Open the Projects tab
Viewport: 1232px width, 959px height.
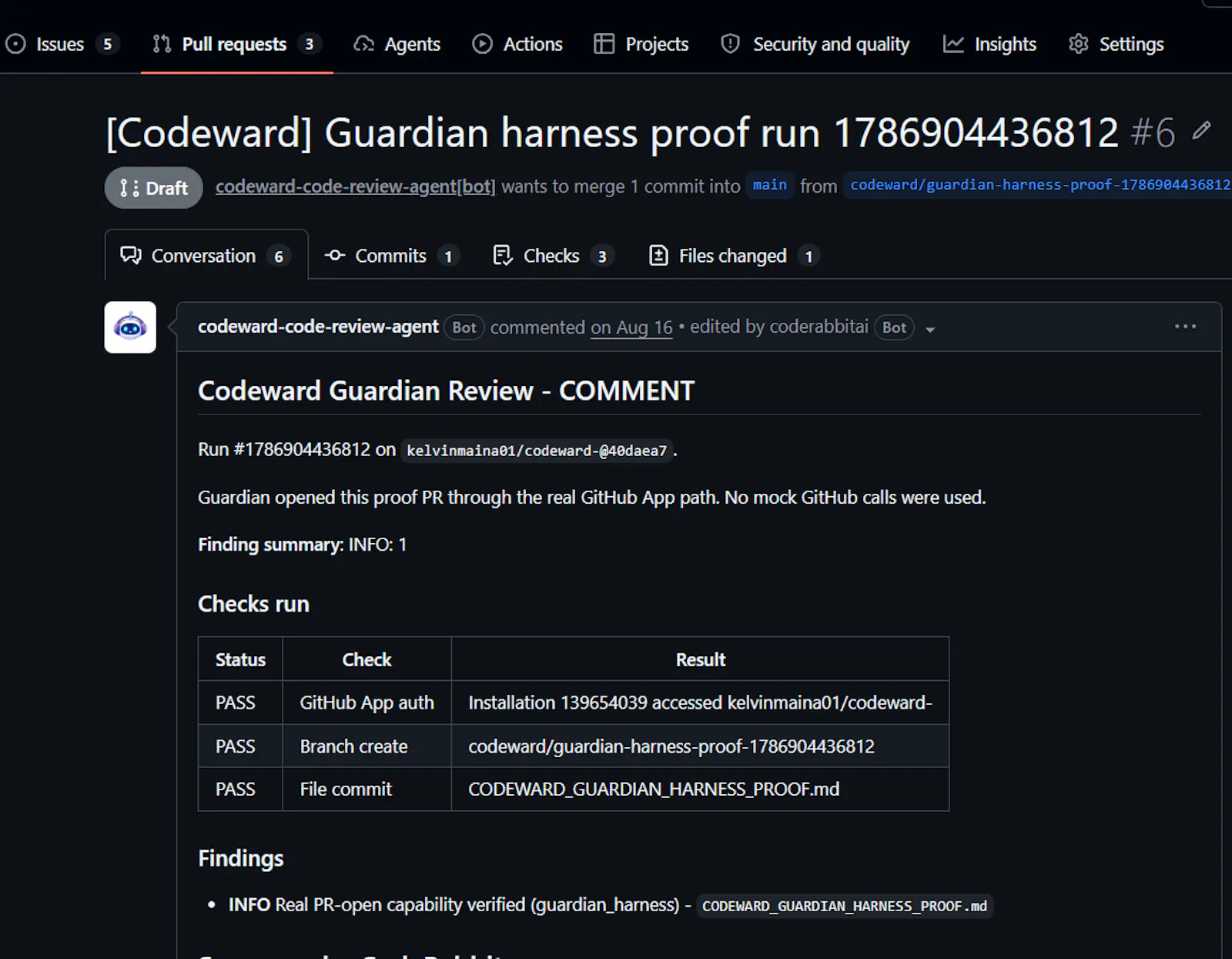tap(641, 45)
